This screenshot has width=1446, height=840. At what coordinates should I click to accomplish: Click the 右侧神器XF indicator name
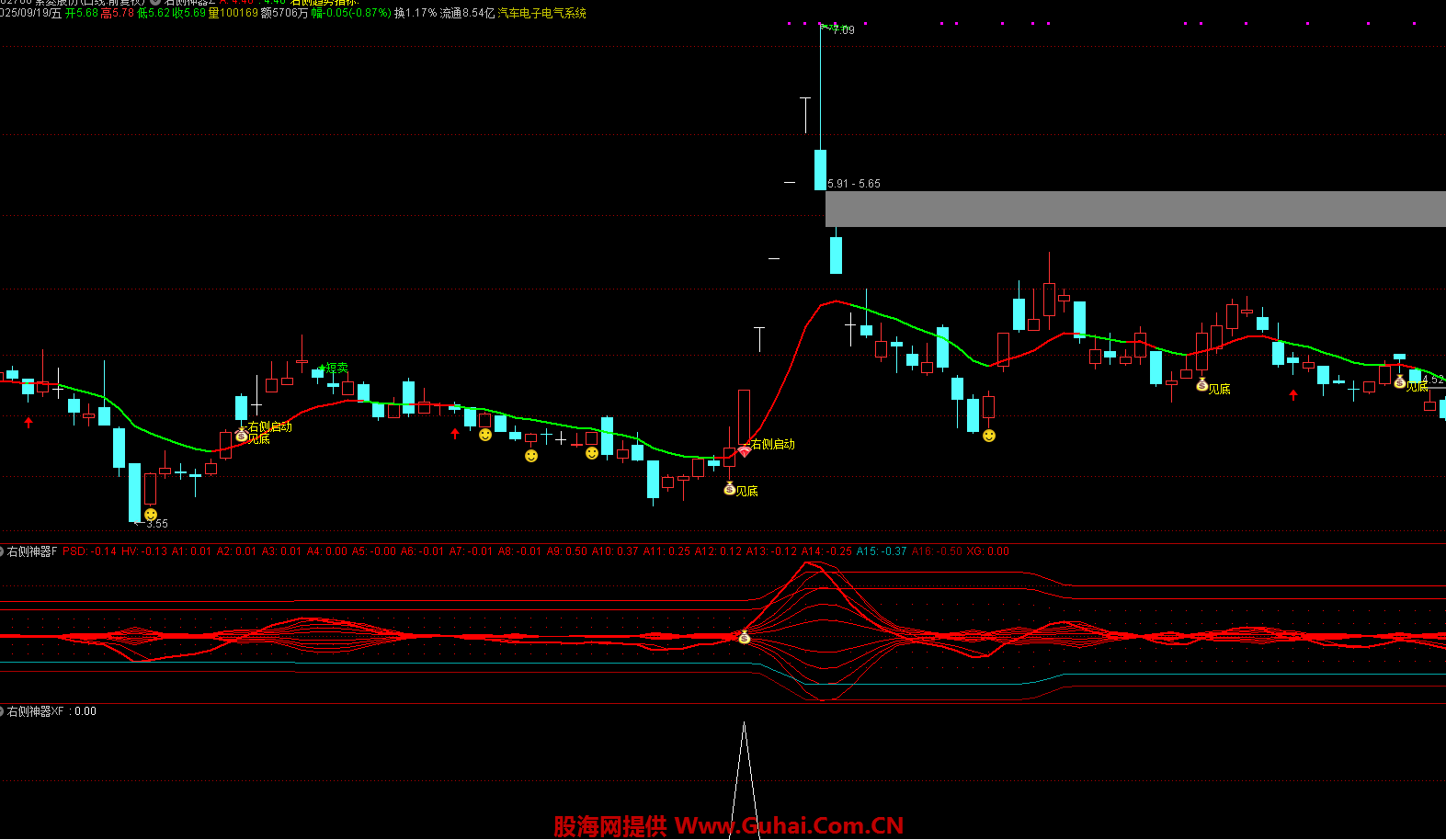36,711
